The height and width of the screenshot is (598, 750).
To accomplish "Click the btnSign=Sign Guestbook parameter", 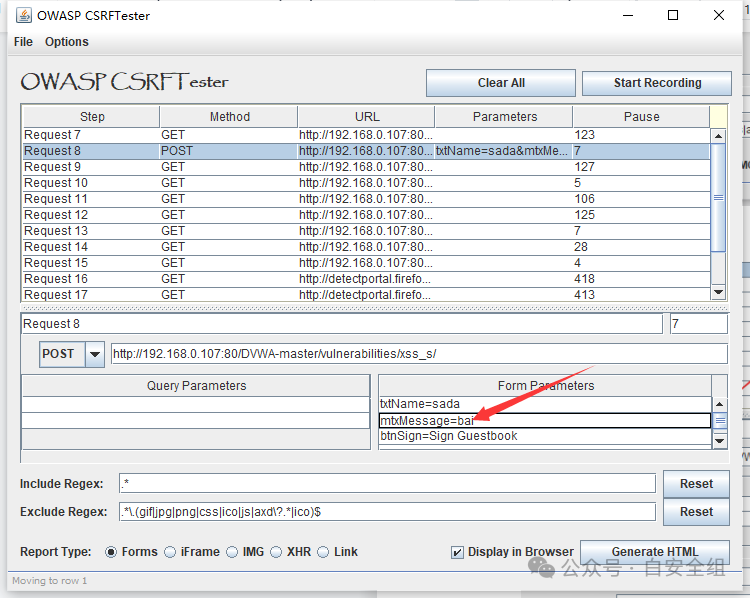I will click(545, 436).
